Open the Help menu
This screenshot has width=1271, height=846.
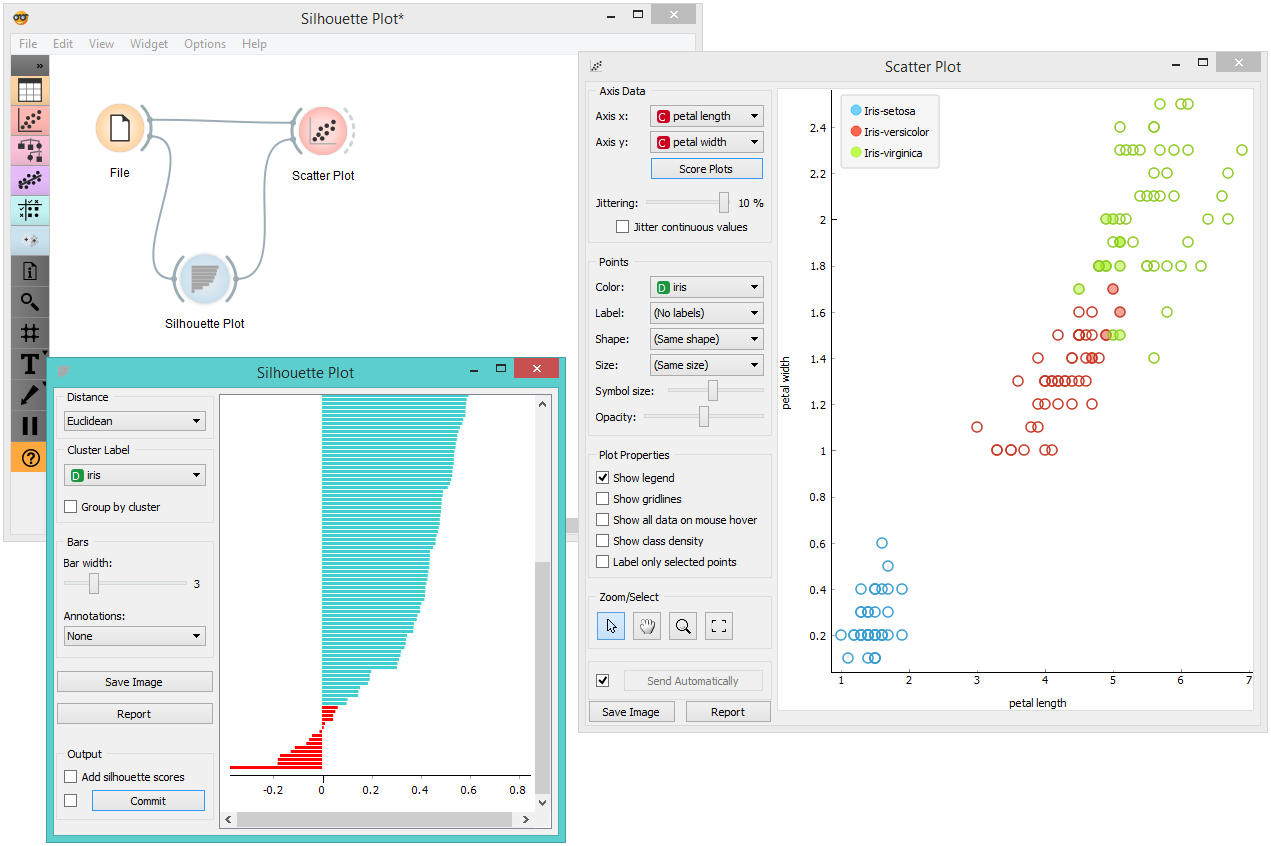coord(254,44)
